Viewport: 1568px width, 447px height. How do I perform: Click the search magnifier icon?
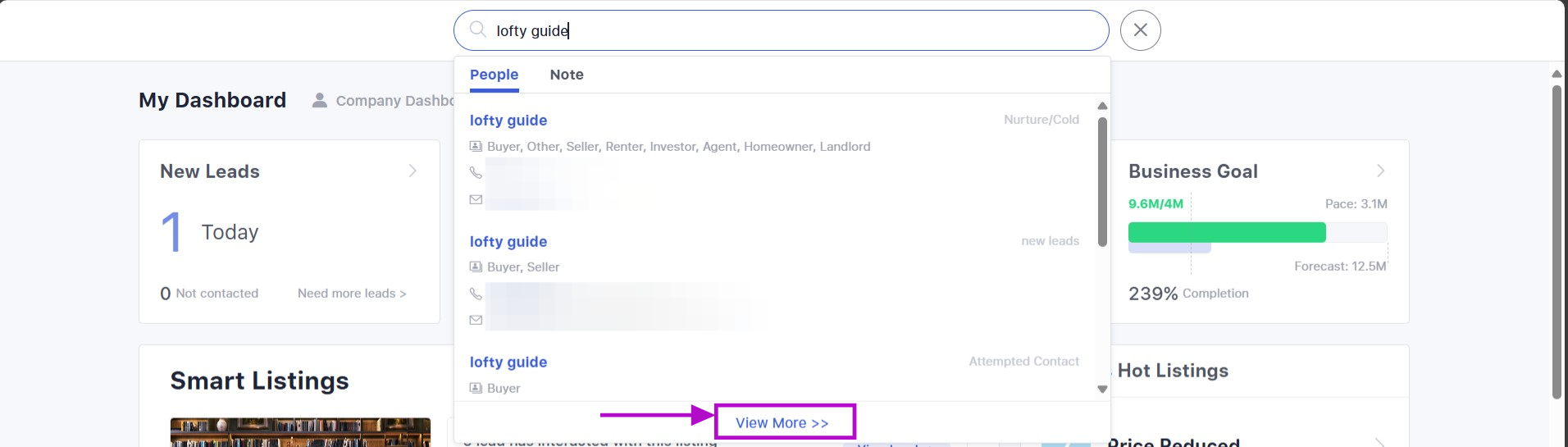(x=477, y=30)
